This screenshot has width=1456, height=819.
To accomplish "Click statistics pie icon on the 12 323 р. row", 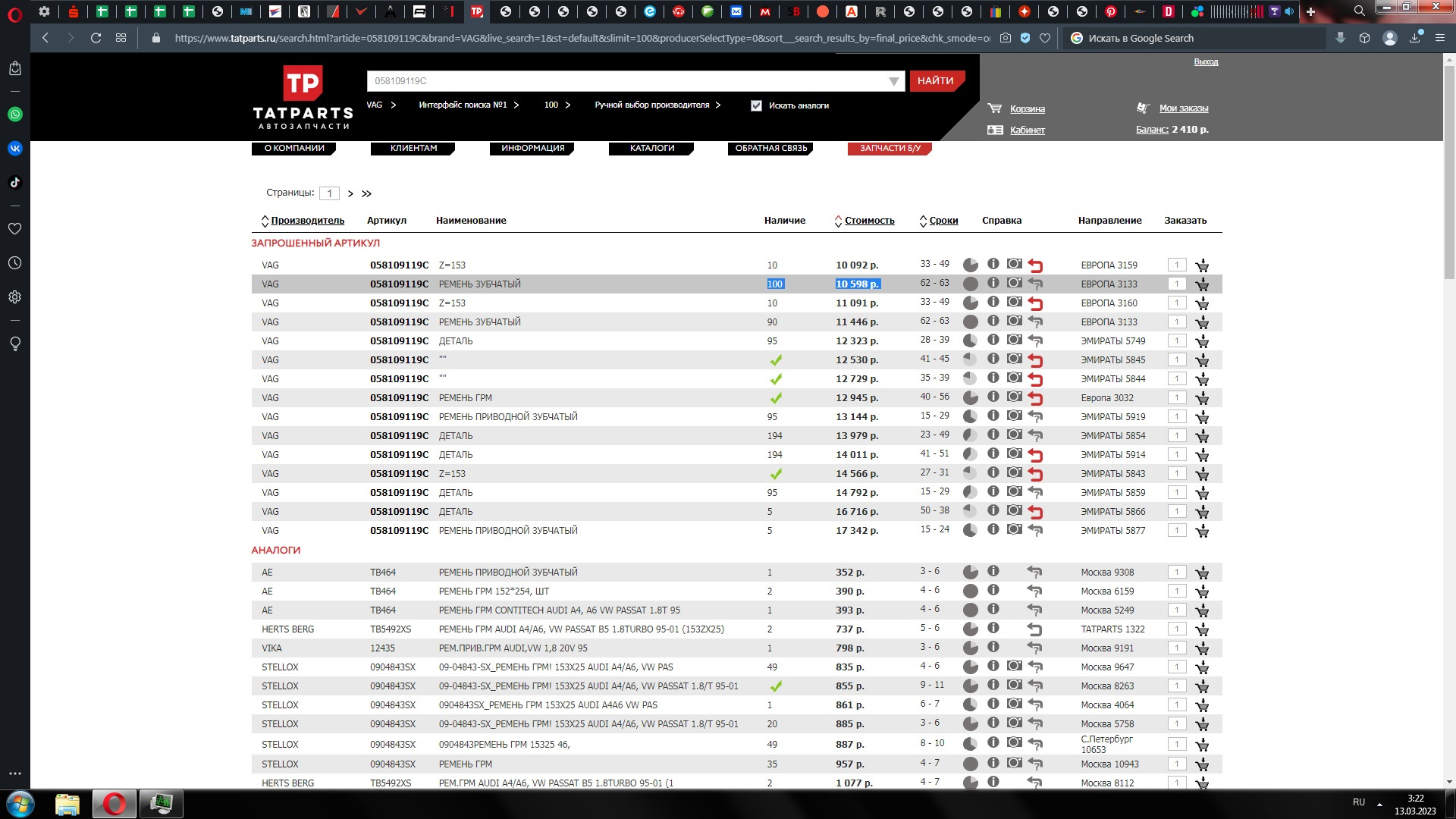I will tap(970, 340).
